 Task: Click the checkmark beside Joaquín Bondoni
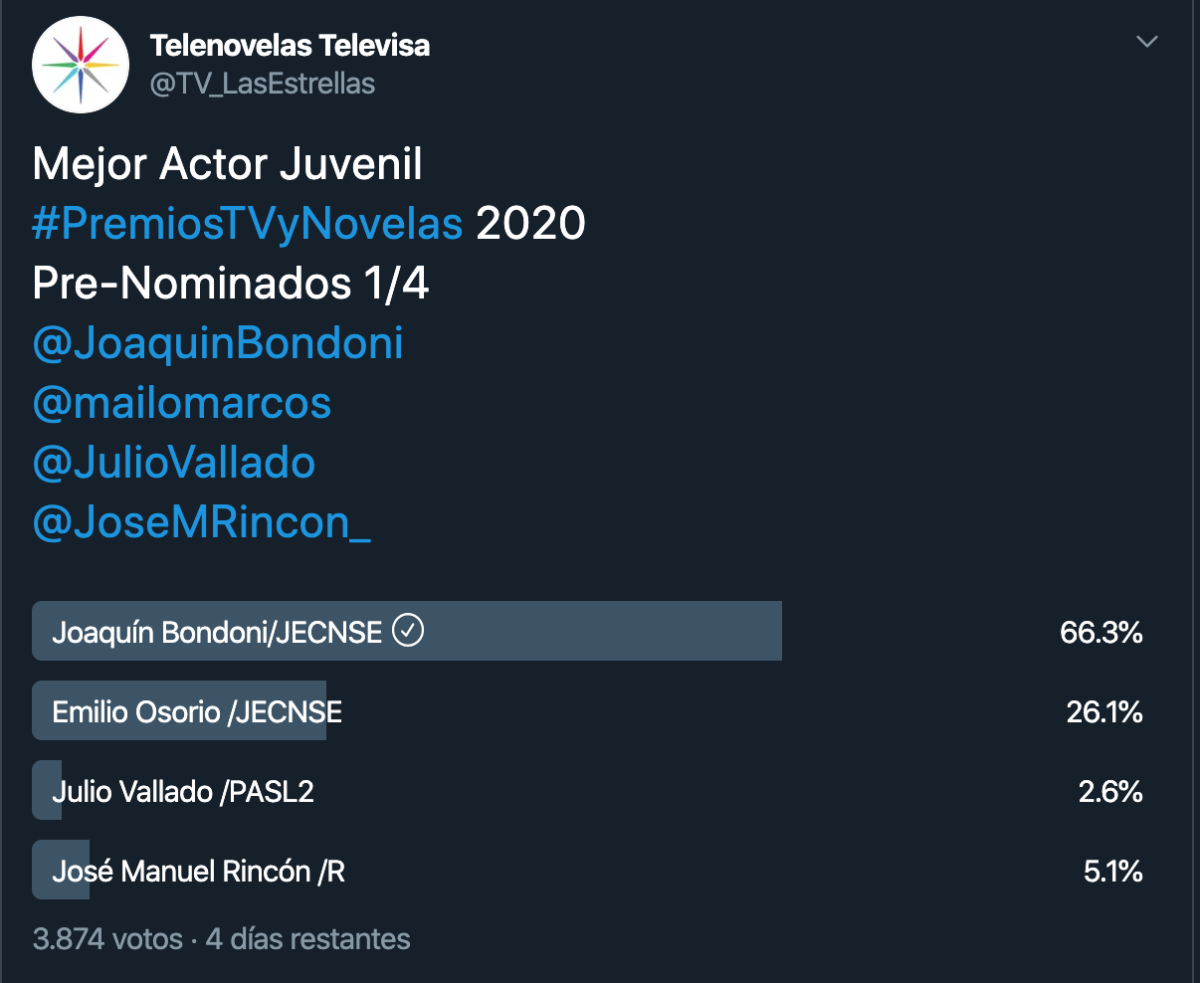(x=408, y=631)
